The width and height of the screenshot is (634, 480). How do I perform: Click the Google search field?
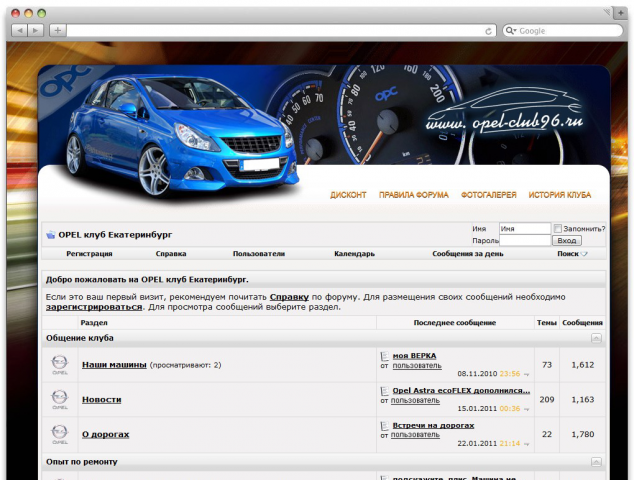(562, 31)
